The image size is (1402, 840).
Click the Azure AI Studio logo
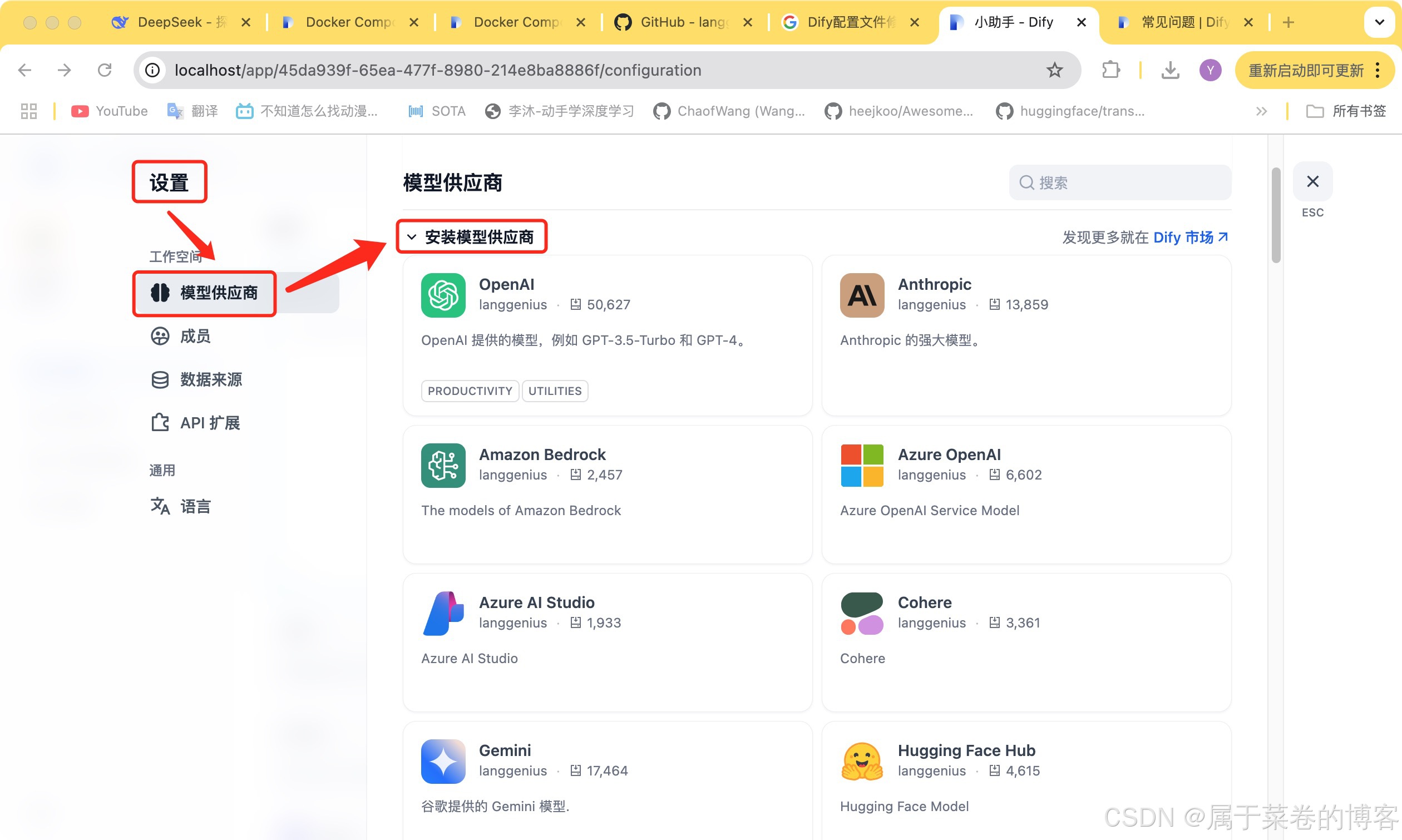coord(443,613)
